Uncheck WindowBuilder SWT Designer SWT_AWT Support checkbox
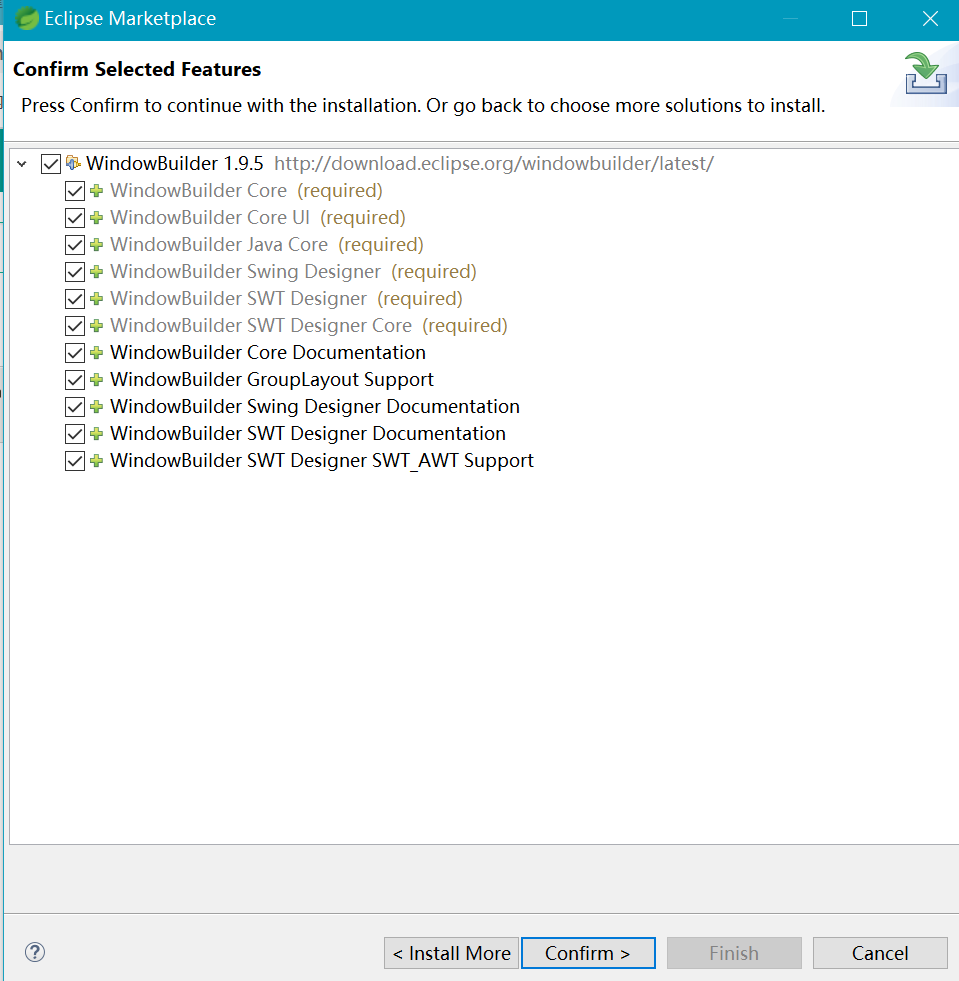The width and height of the screenshot is (959, 981). coord(75,461)
